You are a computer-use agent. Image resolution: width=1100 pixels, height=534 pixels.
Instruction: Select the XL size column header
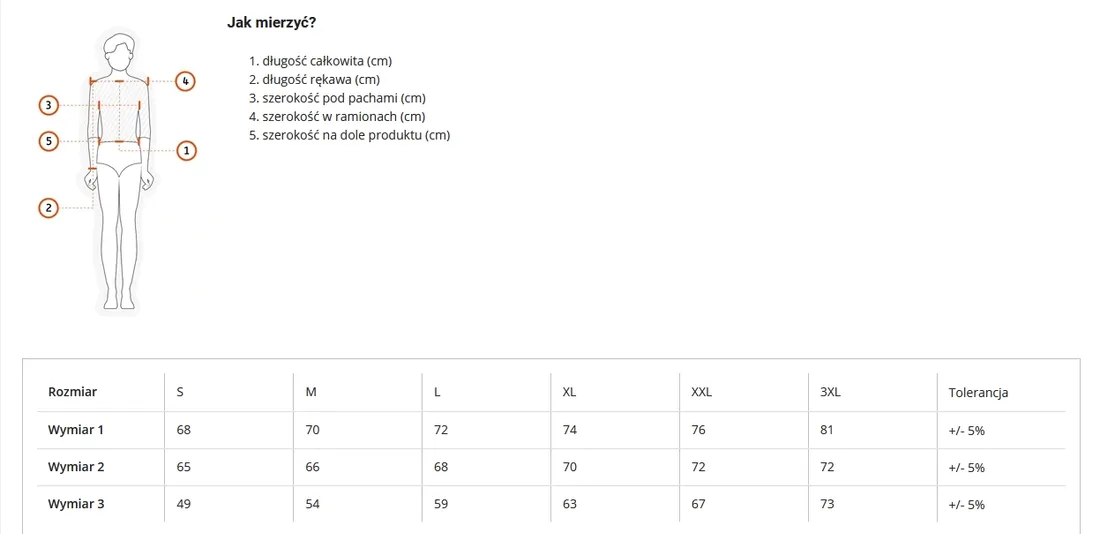(x=569, y=392)
